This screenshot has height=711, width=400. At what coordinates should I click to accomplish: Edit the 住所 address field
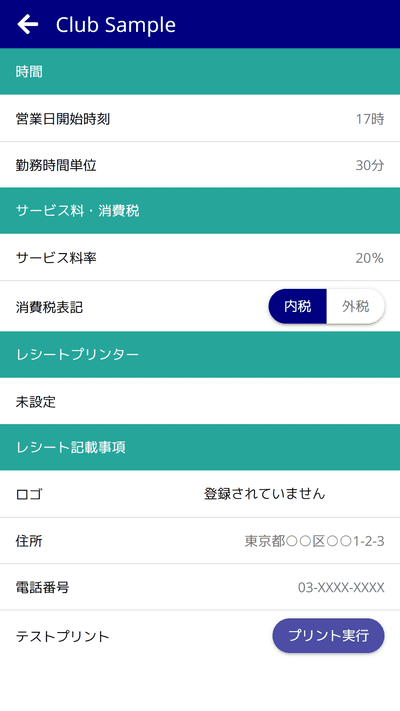click(200, 541)
